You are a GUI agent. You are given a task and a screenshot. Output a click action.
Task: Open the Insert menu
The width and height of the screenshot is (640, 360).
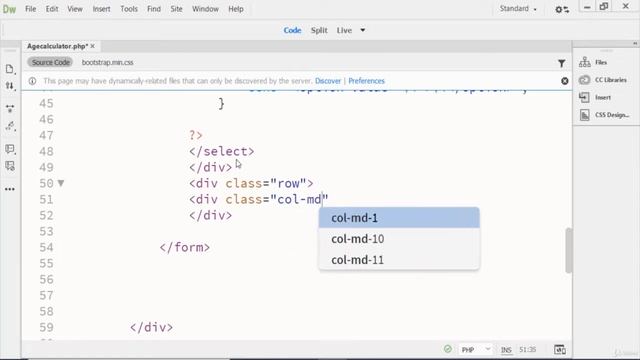(x=101, y=9)
